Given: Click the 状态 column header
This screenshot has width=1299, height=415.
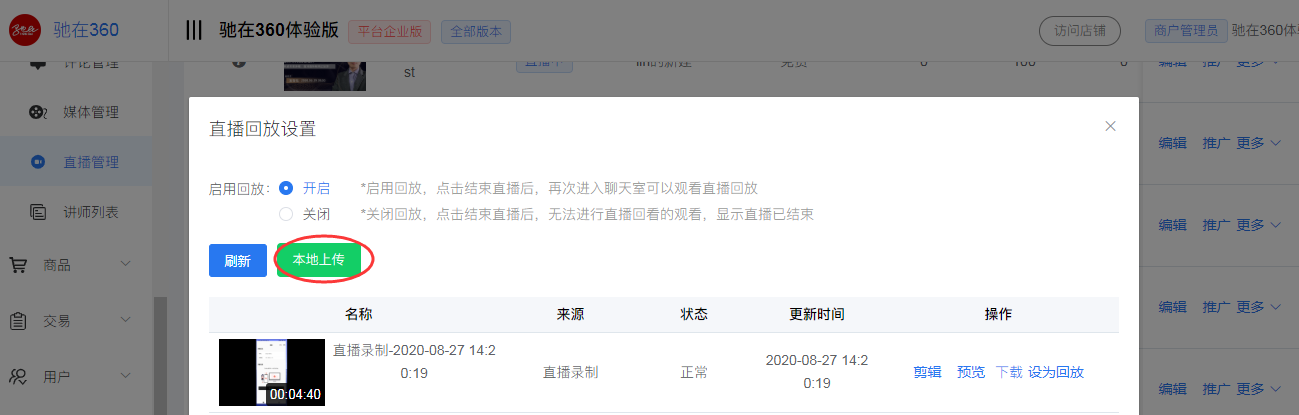Looking at the screenshot, I should [x=694, y=314].
